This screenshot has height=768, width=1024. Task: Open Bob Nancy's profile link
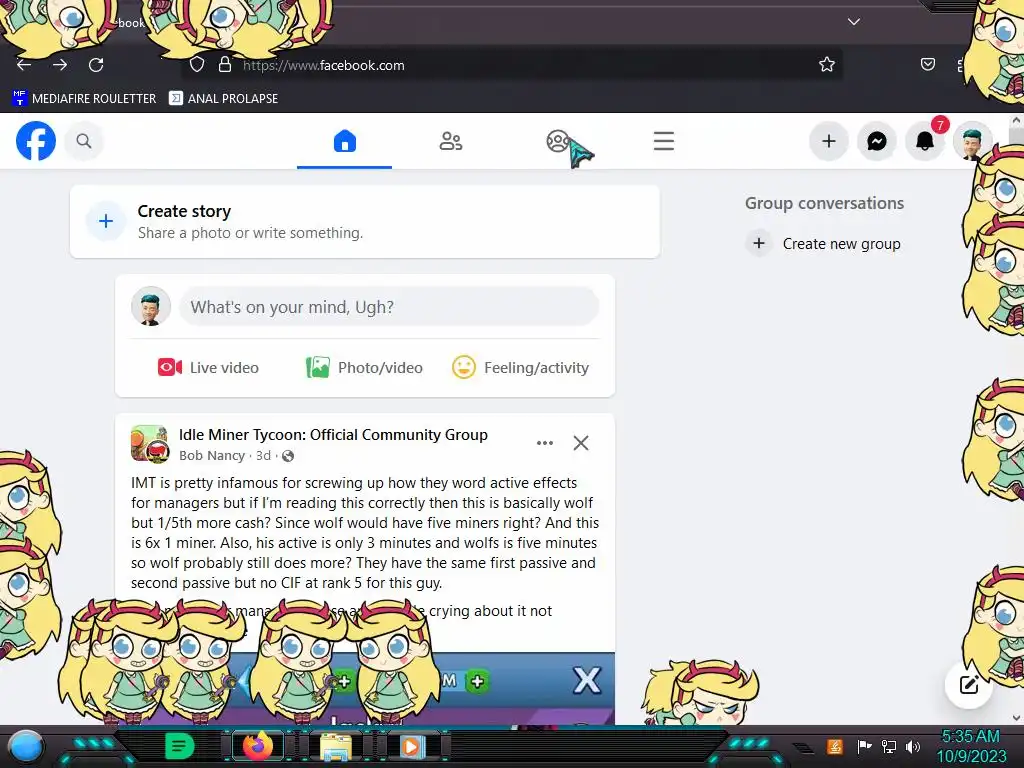click(212, 456)
